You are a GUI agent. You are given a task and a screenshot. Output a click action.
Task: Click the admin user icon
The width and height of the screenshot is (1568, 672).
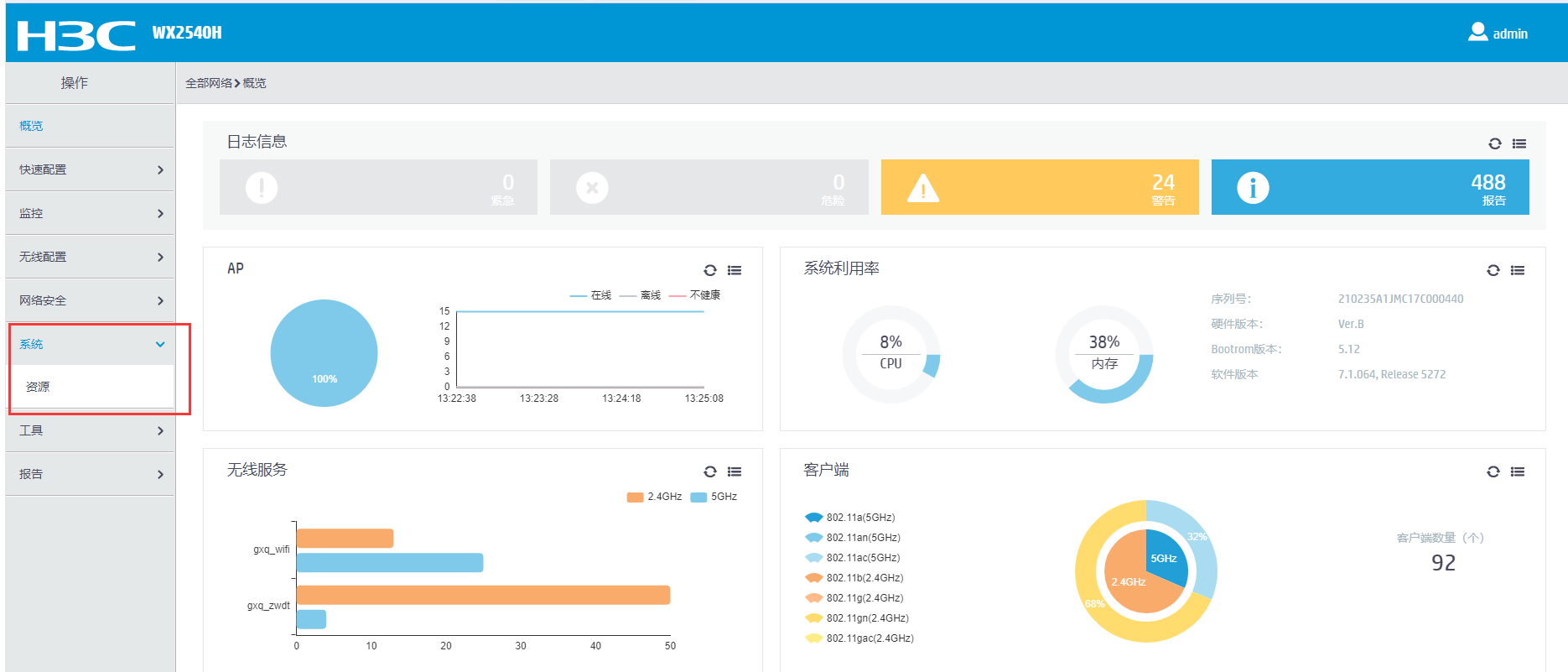(1477, 33)
